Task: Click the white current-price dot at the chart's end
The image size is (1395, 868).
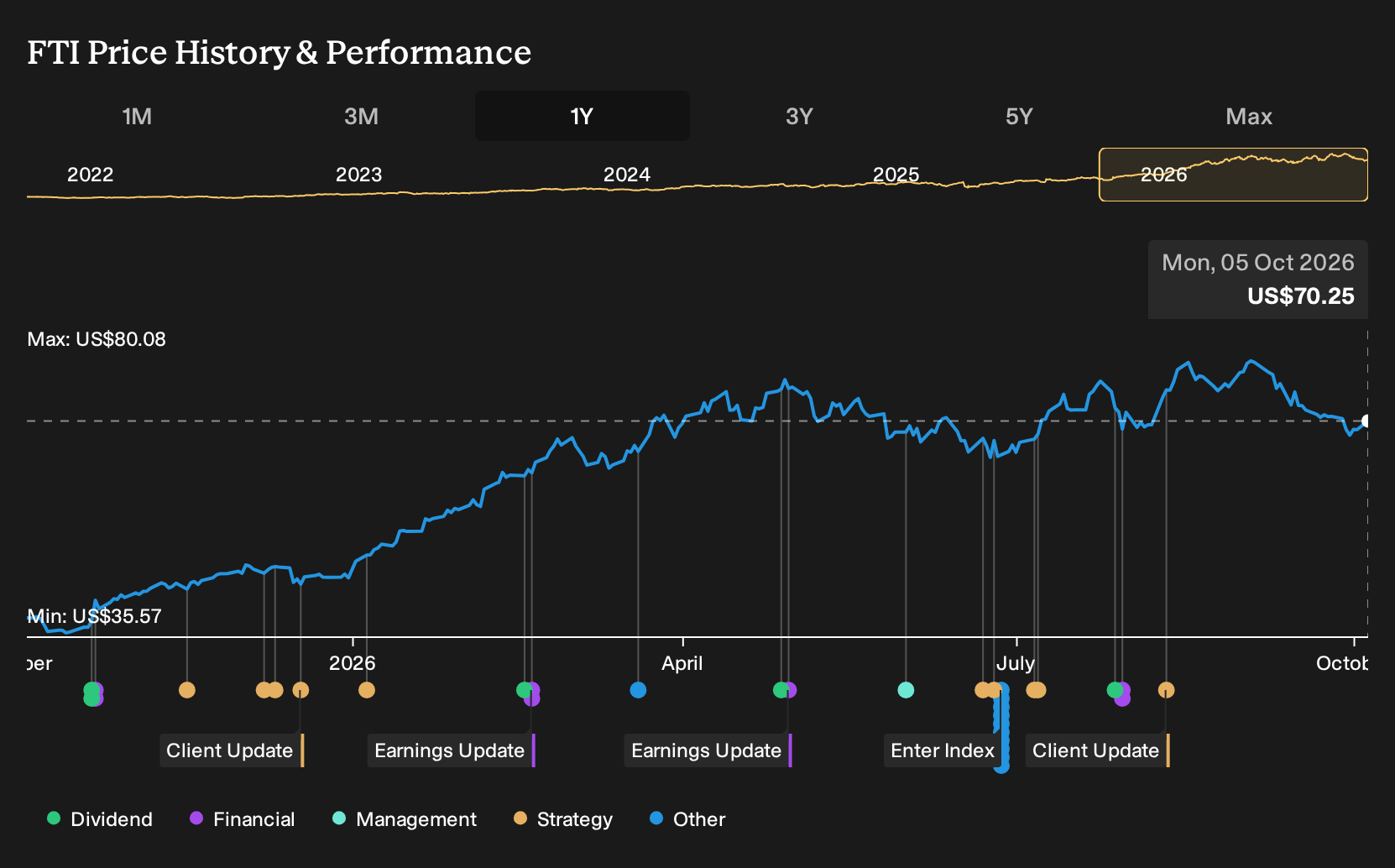Action: pyautogui.click(x=1366, y=421)
